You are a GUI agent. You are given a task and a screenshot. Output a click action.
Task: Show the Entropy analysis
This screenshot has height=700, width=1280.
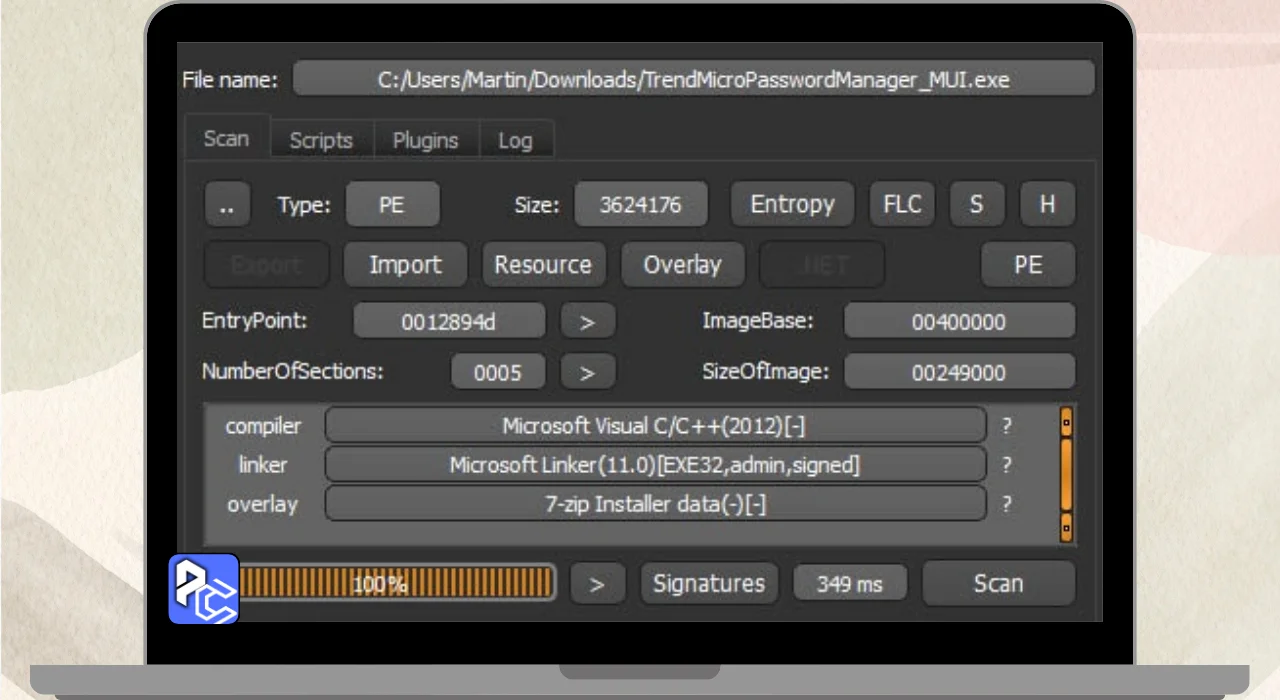point(792,205)
